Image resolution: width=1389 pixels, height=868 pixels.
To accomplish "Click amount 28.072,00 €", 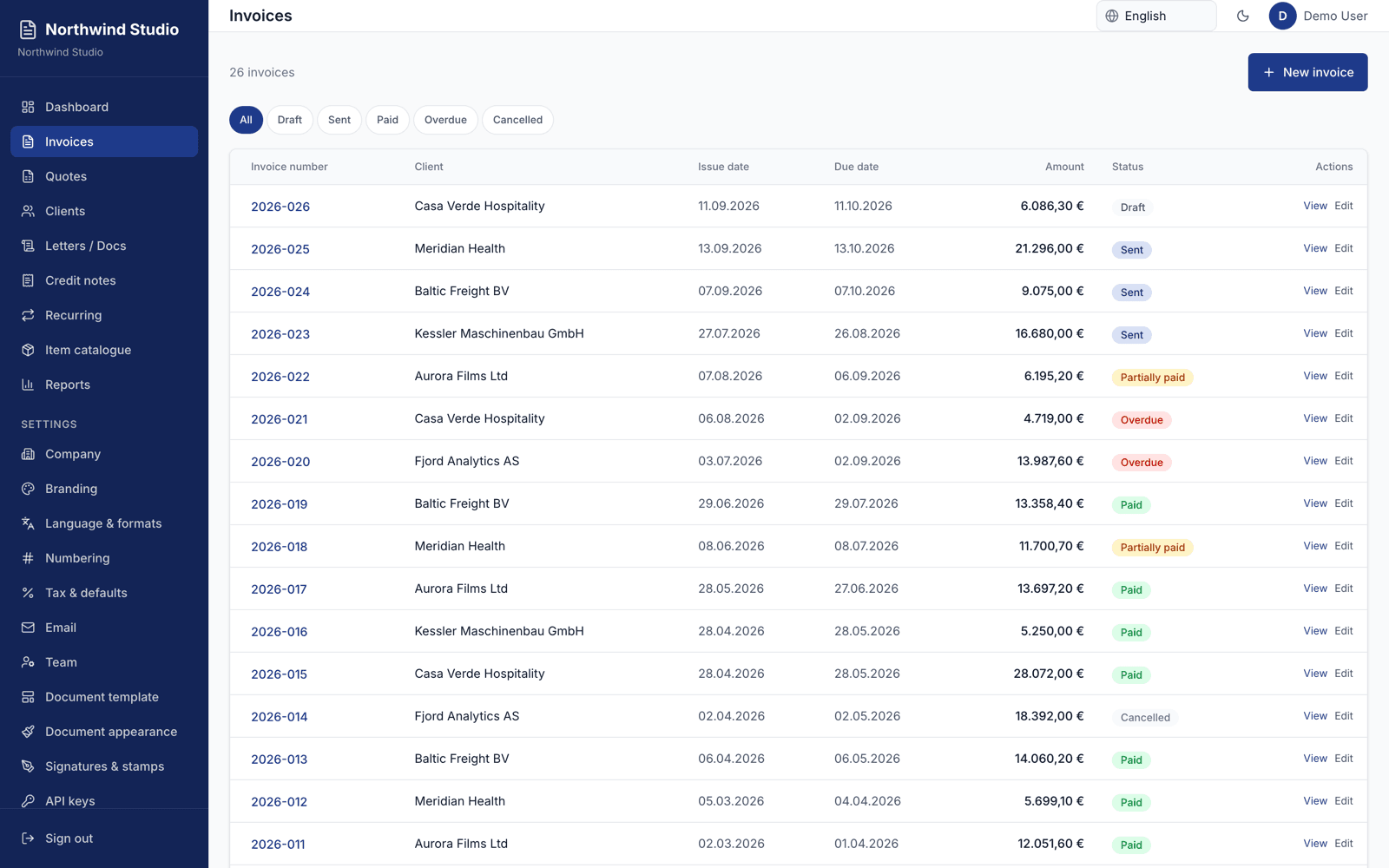I will (1049, 674).
